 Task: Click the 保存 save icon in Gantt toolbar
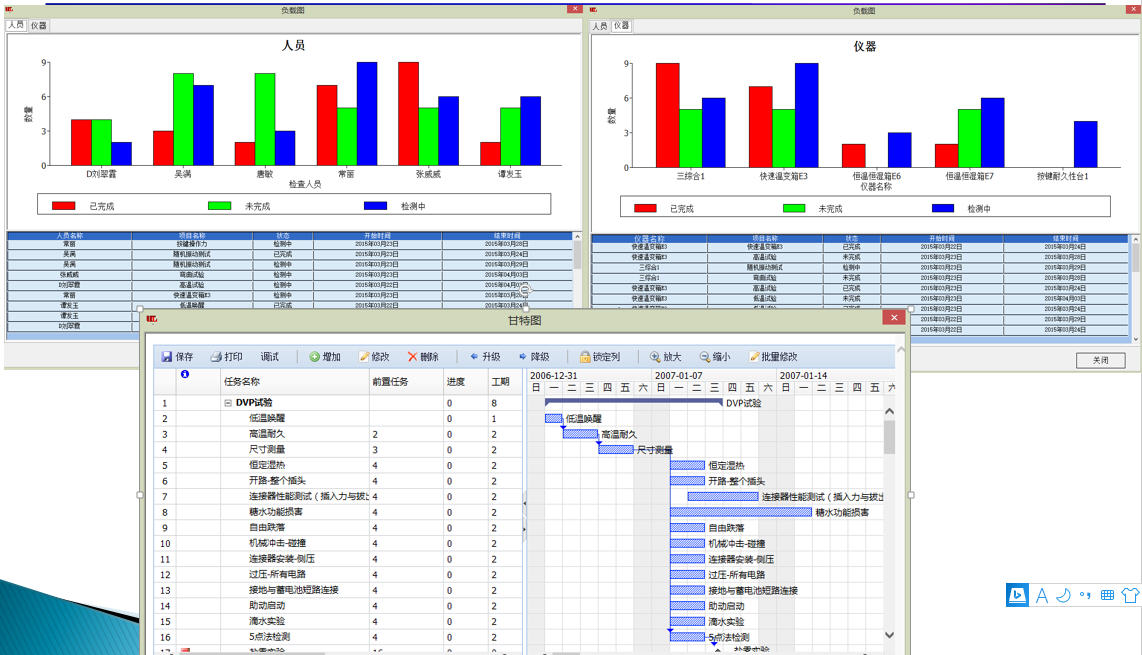click(x=167, y=357)
